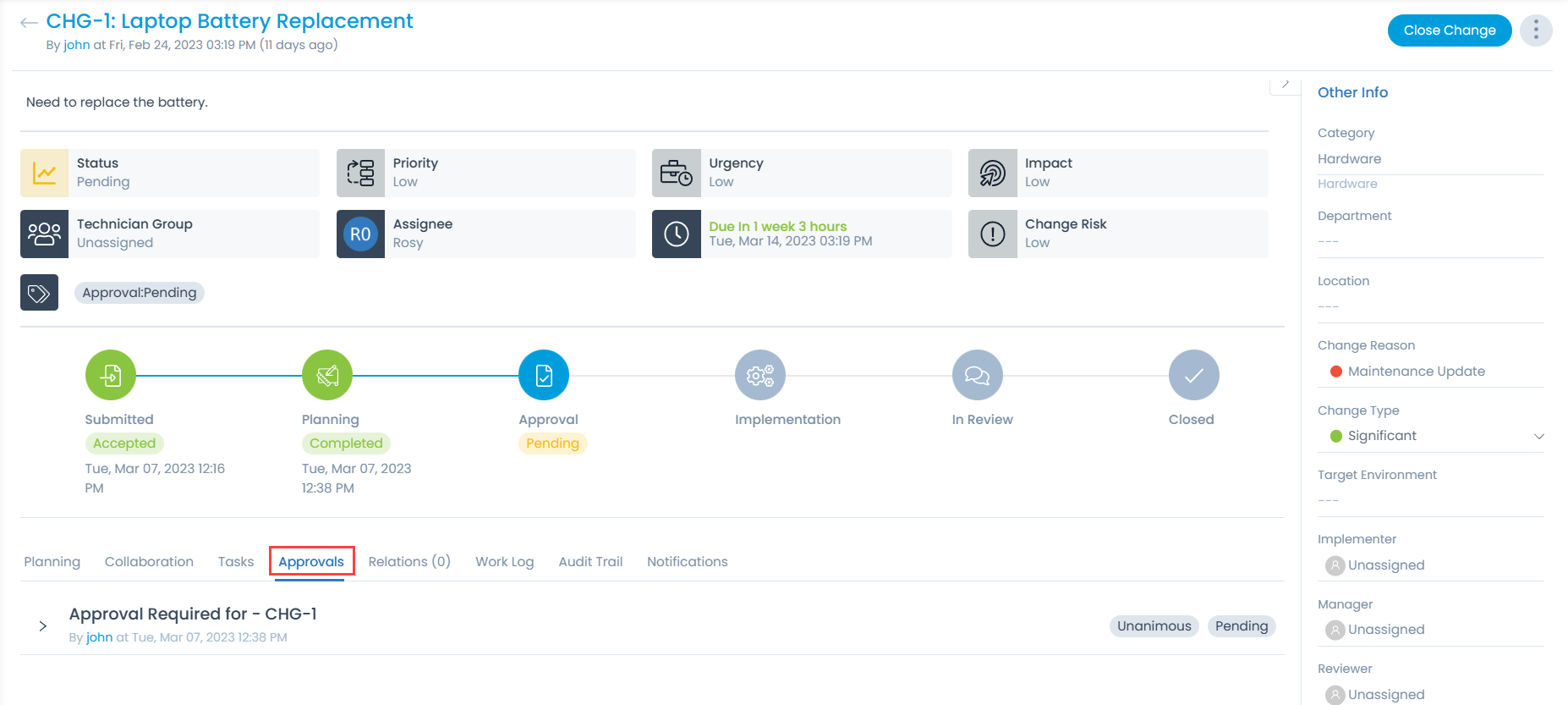Viewport: 1568px width, 705px height.
Task: Click the Submitted stage circle icon
Action: 111,375
